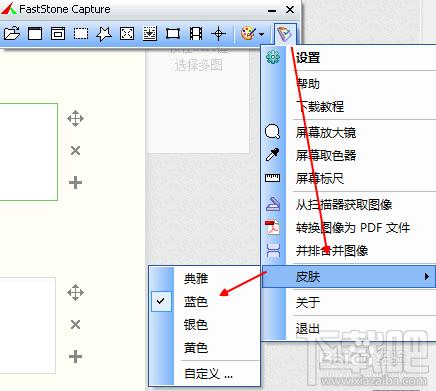Click the eyedropper icon
Viewport: 436px width, 391px height.
272,155
